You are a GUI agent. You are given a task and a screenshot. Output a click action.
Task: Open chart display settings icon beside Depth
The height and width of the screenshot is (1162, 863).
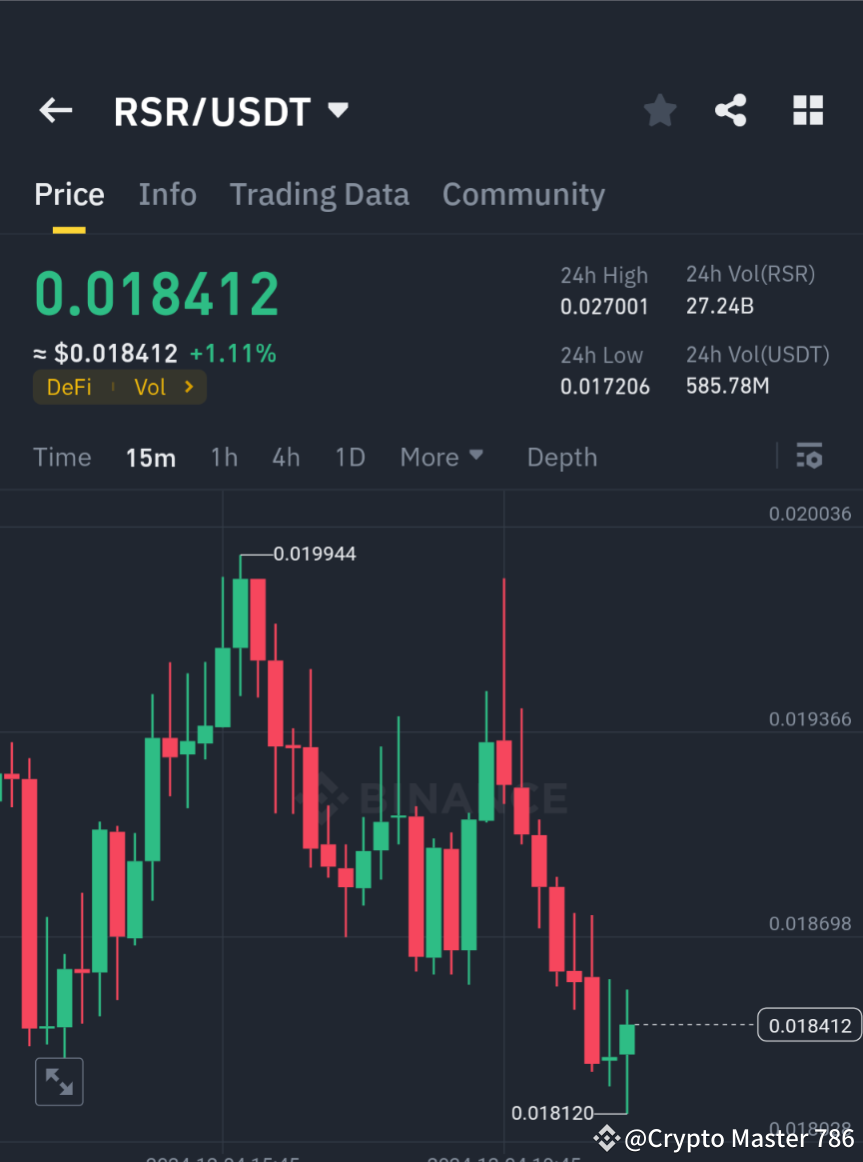810,457
